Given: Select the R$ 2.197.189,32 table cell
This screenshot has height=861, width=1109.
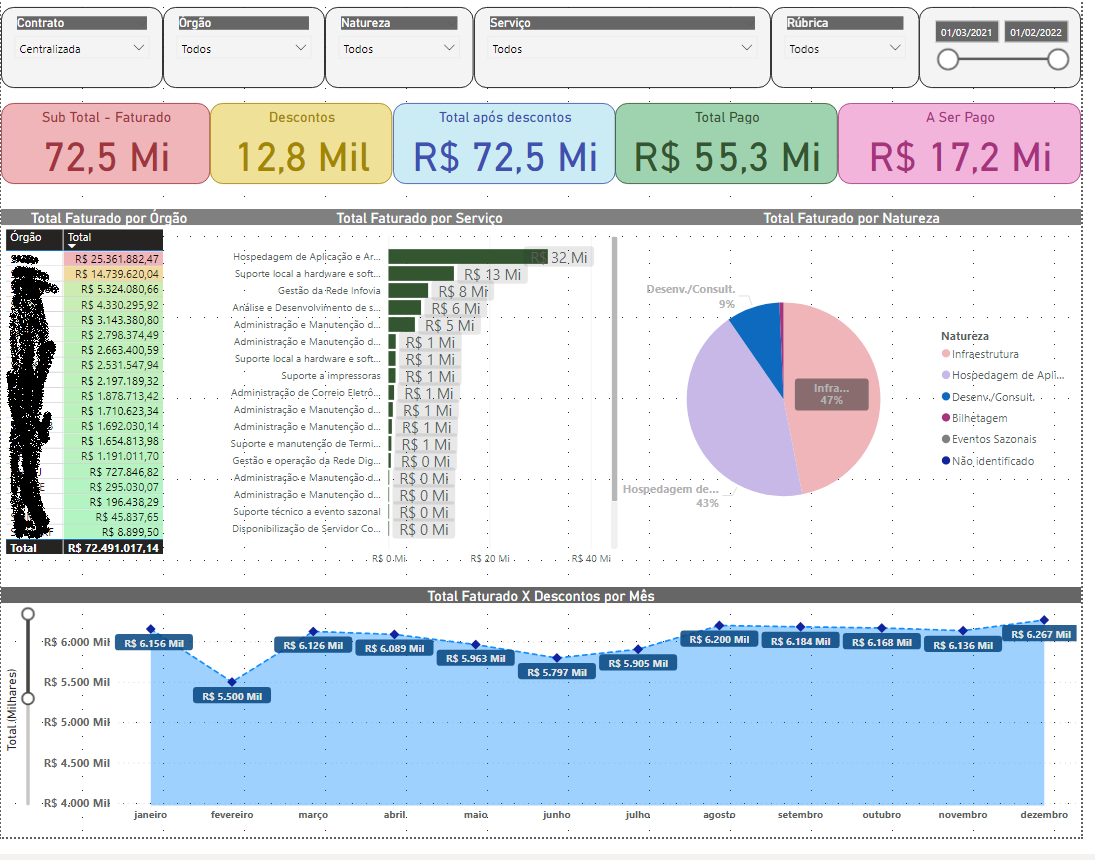Looking at the screenshot, I should (x=113, y=381).
